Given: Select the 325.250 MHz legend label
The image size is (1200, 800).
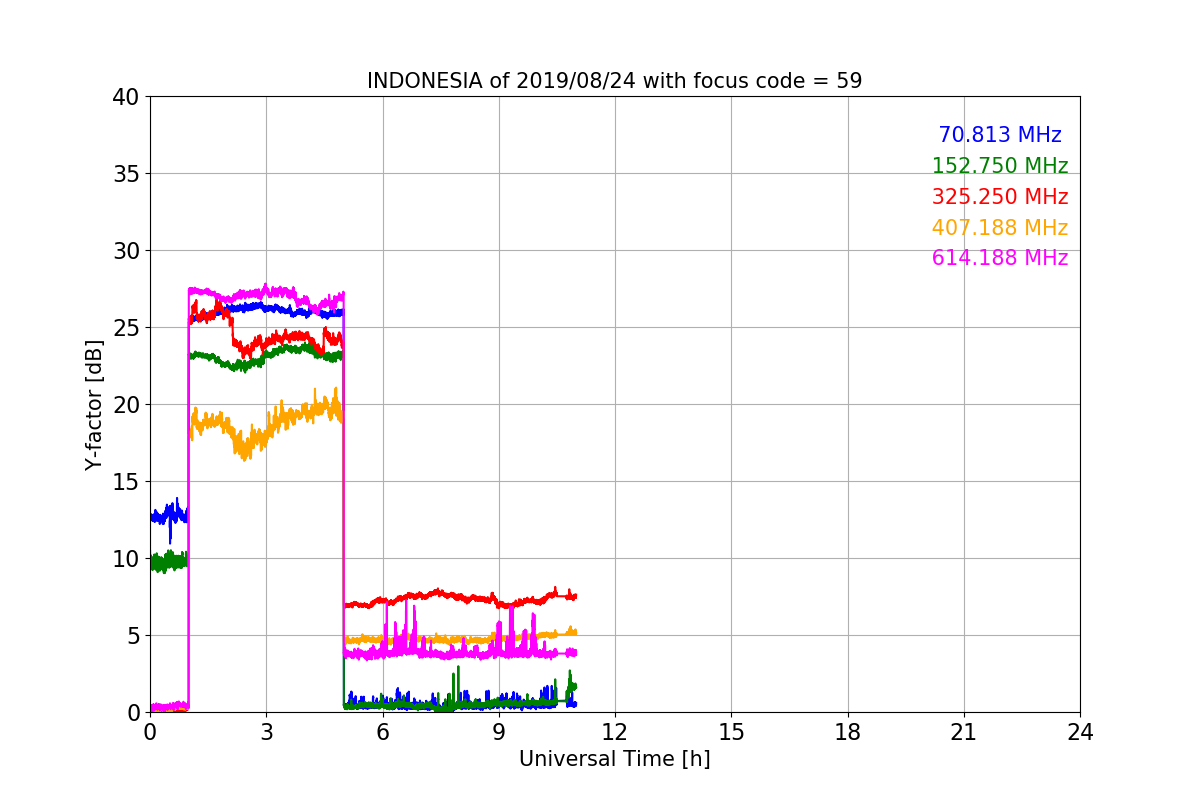Looking at the screenshot, I should [x=1000, y=197].
